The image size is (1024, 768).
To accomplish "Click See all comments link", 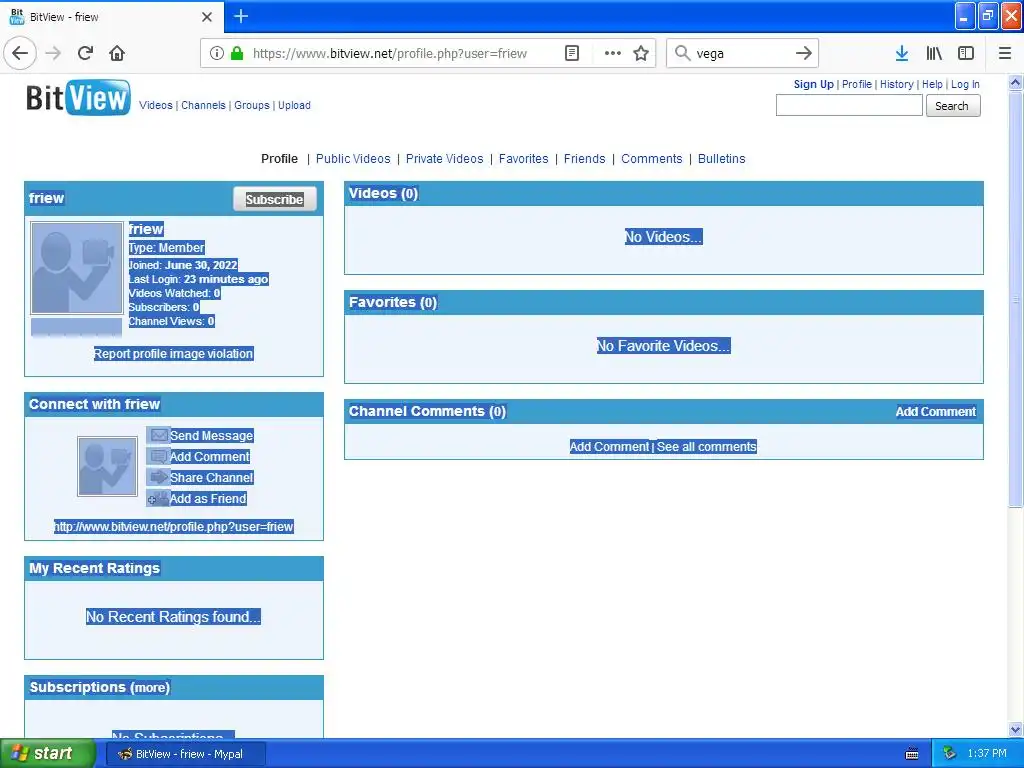I will [x=707, y=447].
